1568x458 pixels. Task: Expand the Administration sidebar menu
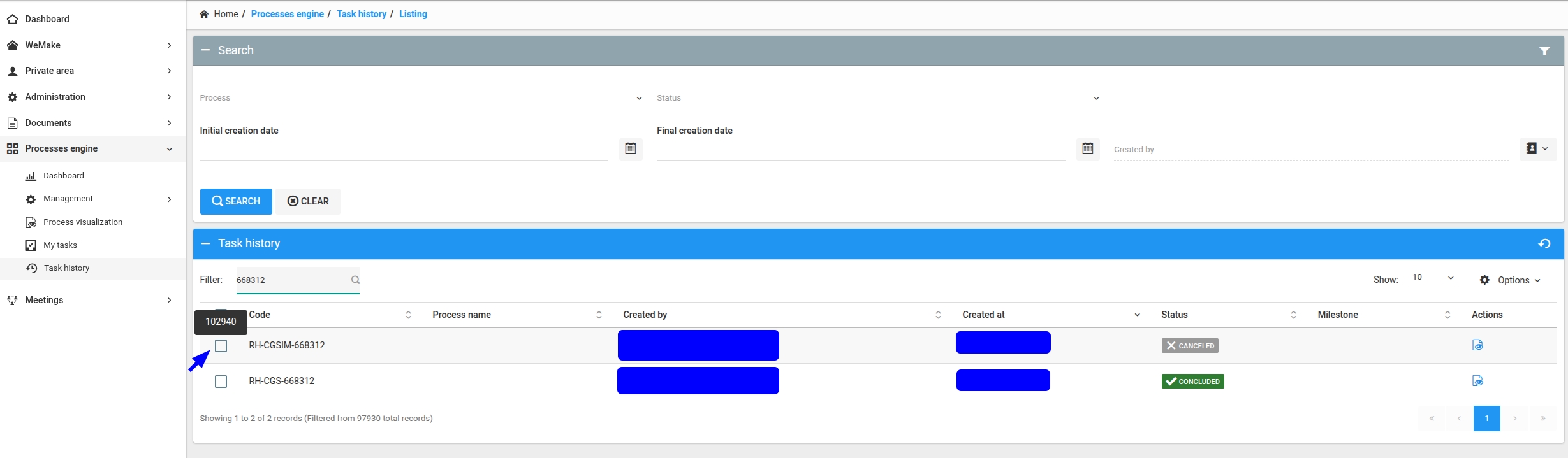89,97
